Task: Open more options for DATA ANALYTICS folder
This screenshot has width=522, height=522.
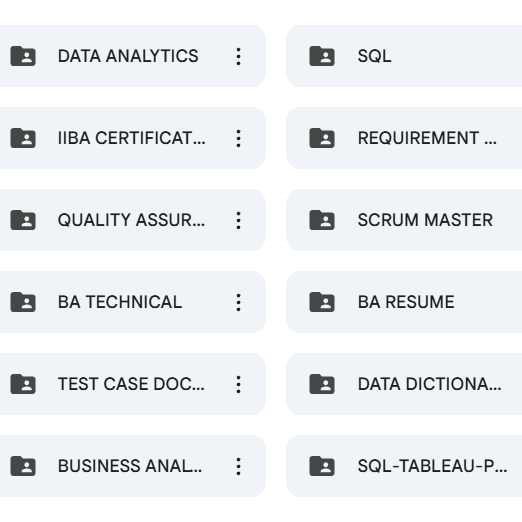Action: [238, 56]
